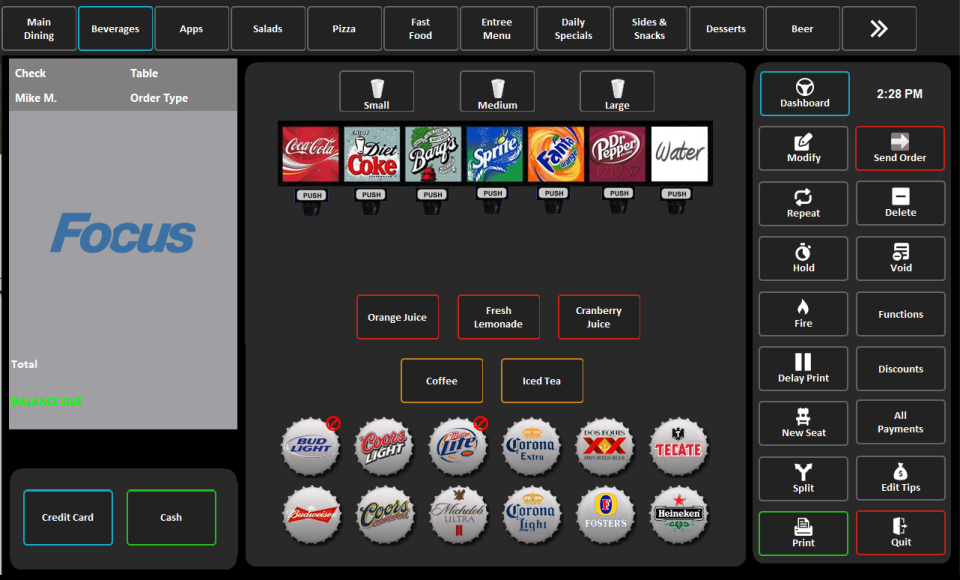Pay with Credit Card

click(x=68, y=518)
